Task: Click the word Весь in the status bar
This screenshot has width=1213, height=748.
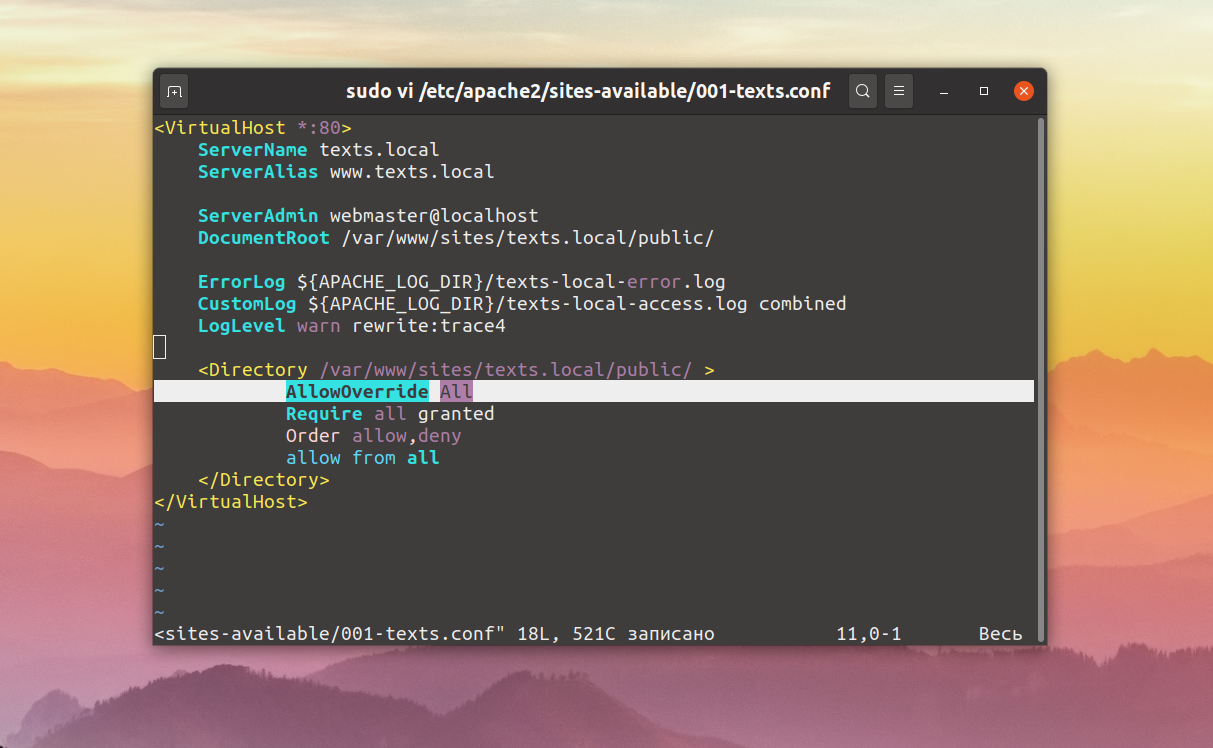Action: coord(1000,633)
